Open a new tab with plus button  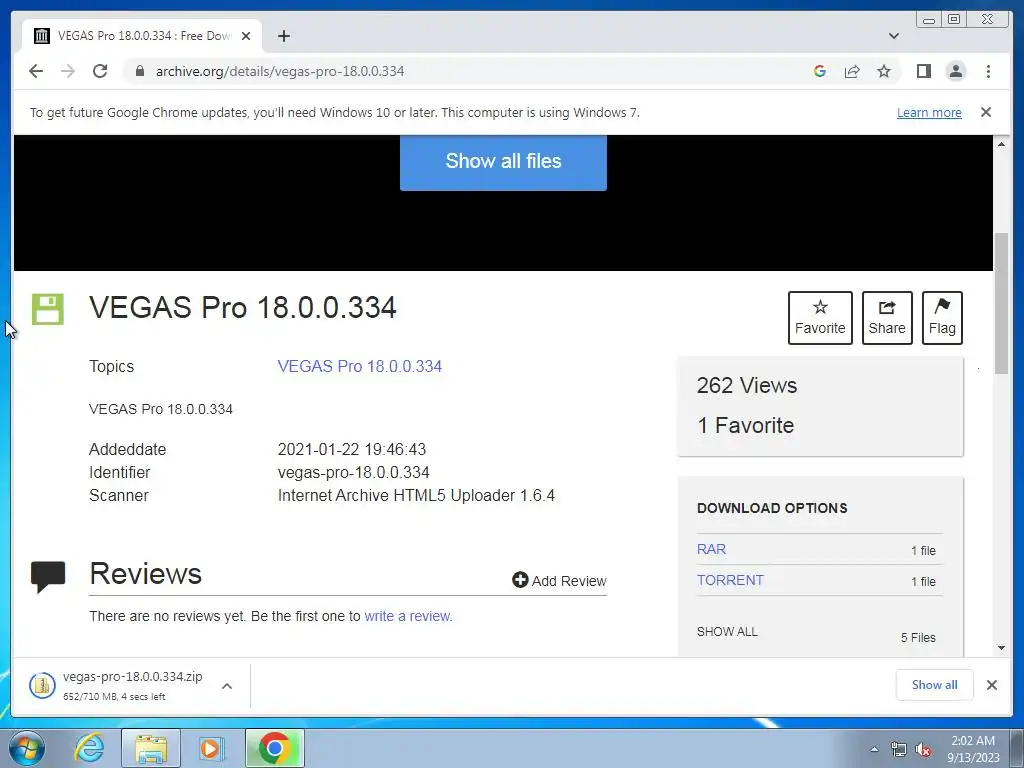point(283,36)
